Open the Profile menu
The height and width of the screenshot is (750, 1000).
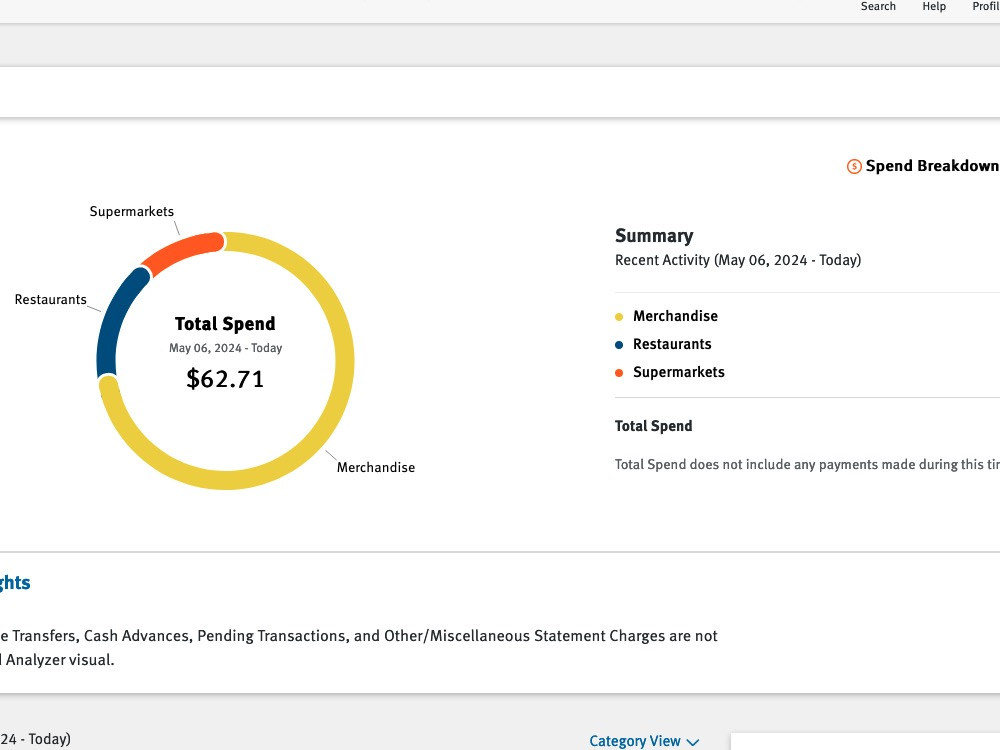985,7
